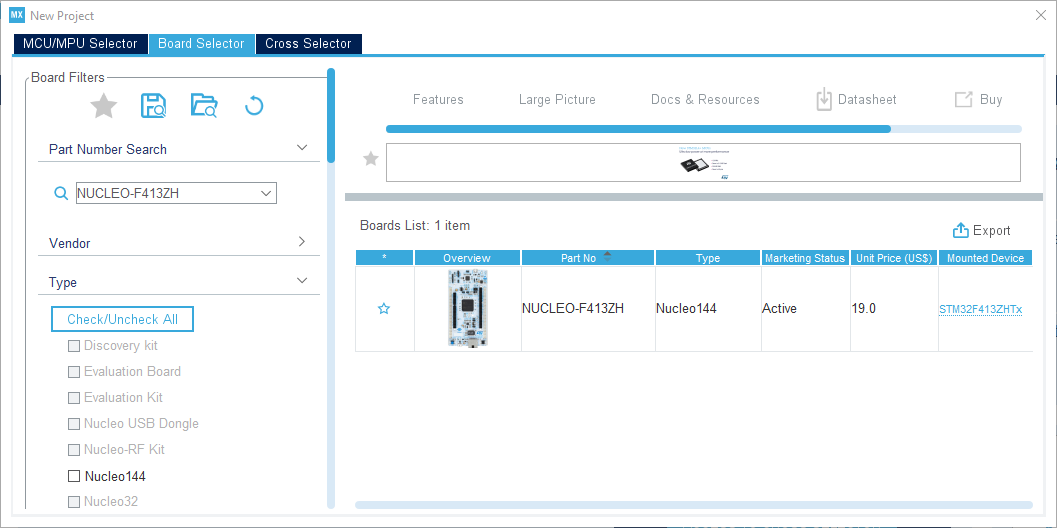Toggle the Evaluation Kit checkbox
Viewport: 1057px width, 528px height.
74,398
